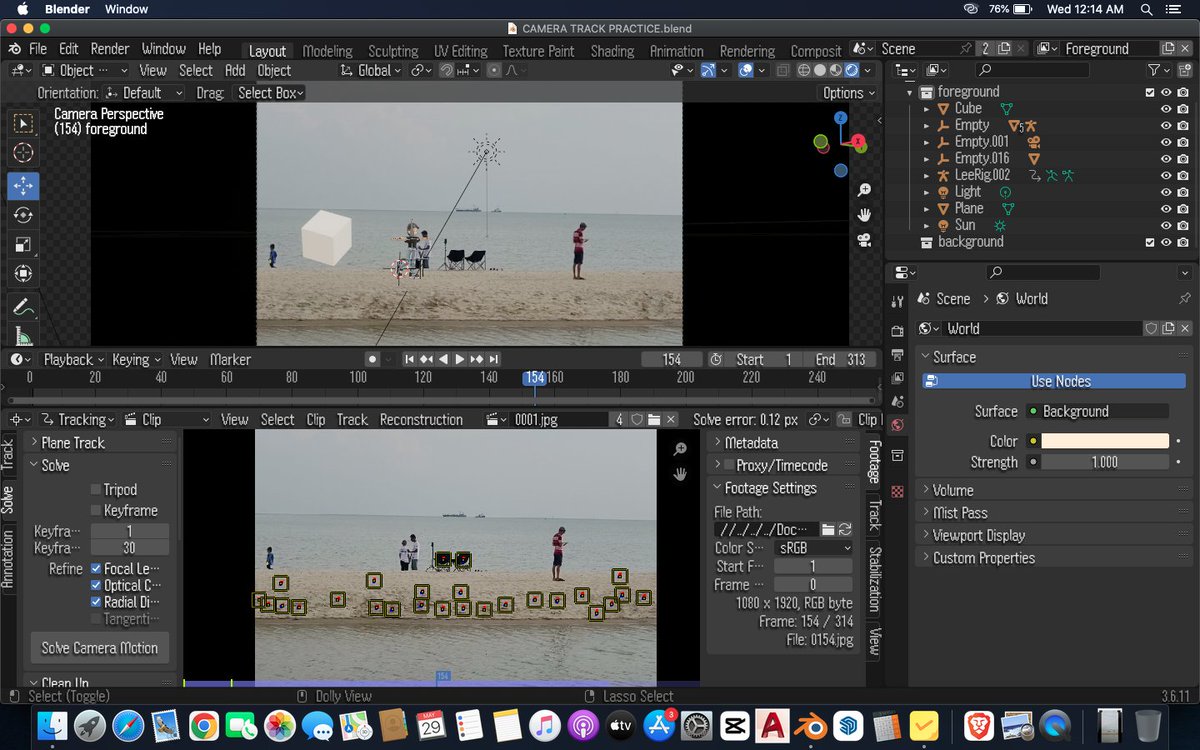Select the Cursor tool in viewport toolbar
This screenshot has width=1200, height=750.
(x=23, y=153)
